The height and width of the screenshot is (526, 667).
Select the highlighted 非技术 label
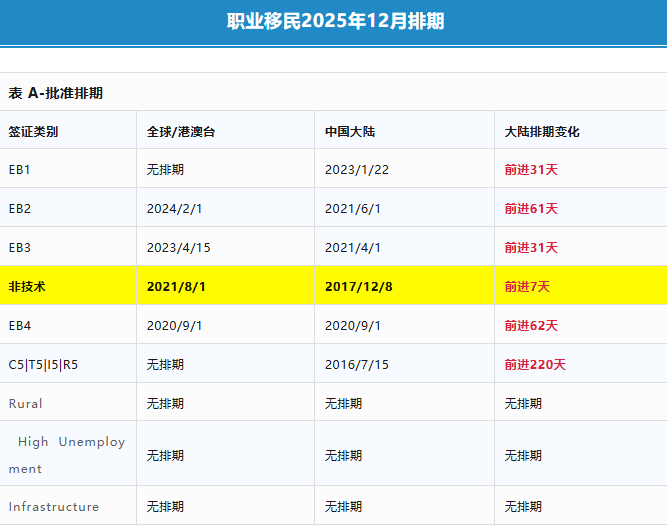(27, 287)
